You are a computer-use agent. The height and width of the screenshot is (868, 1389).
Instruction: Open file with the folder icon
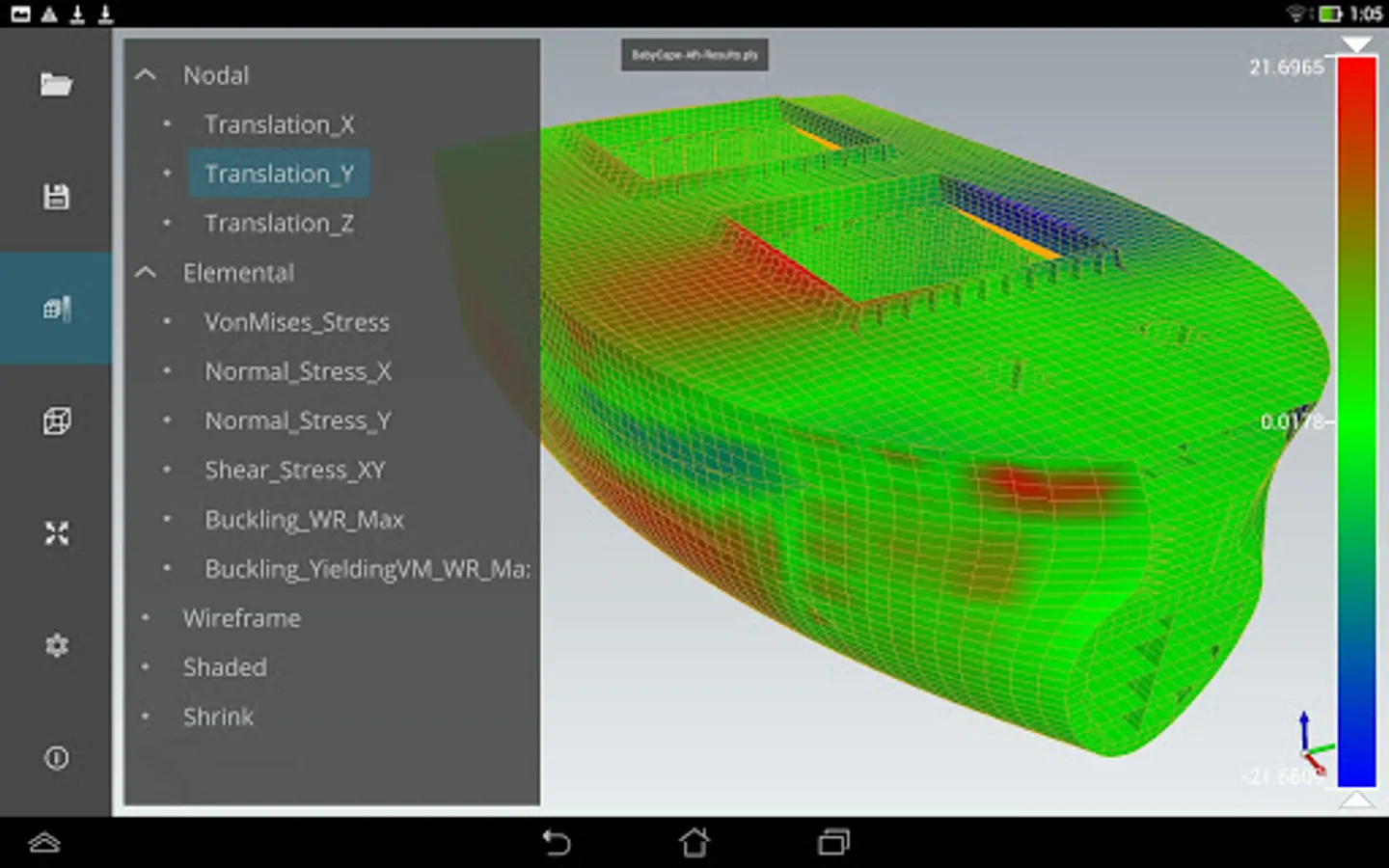(56, 85)
